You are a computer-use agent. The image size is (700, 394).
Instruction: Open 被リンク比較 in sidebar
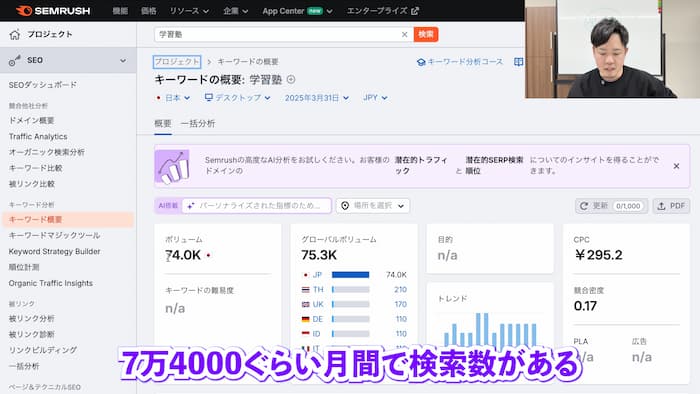point(32,184)
